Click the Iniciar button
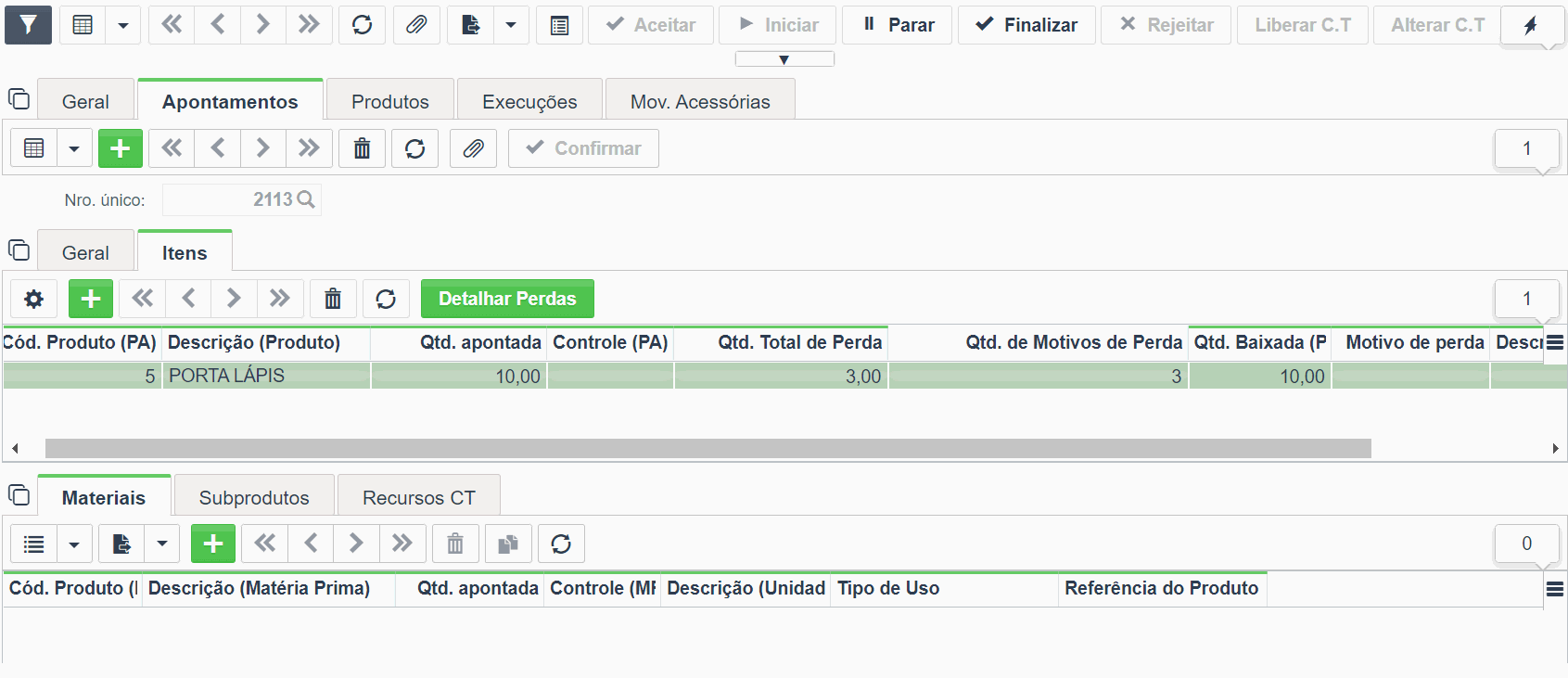The height and width of the screenshot is (678, 1568). click(x=778, y=25)
